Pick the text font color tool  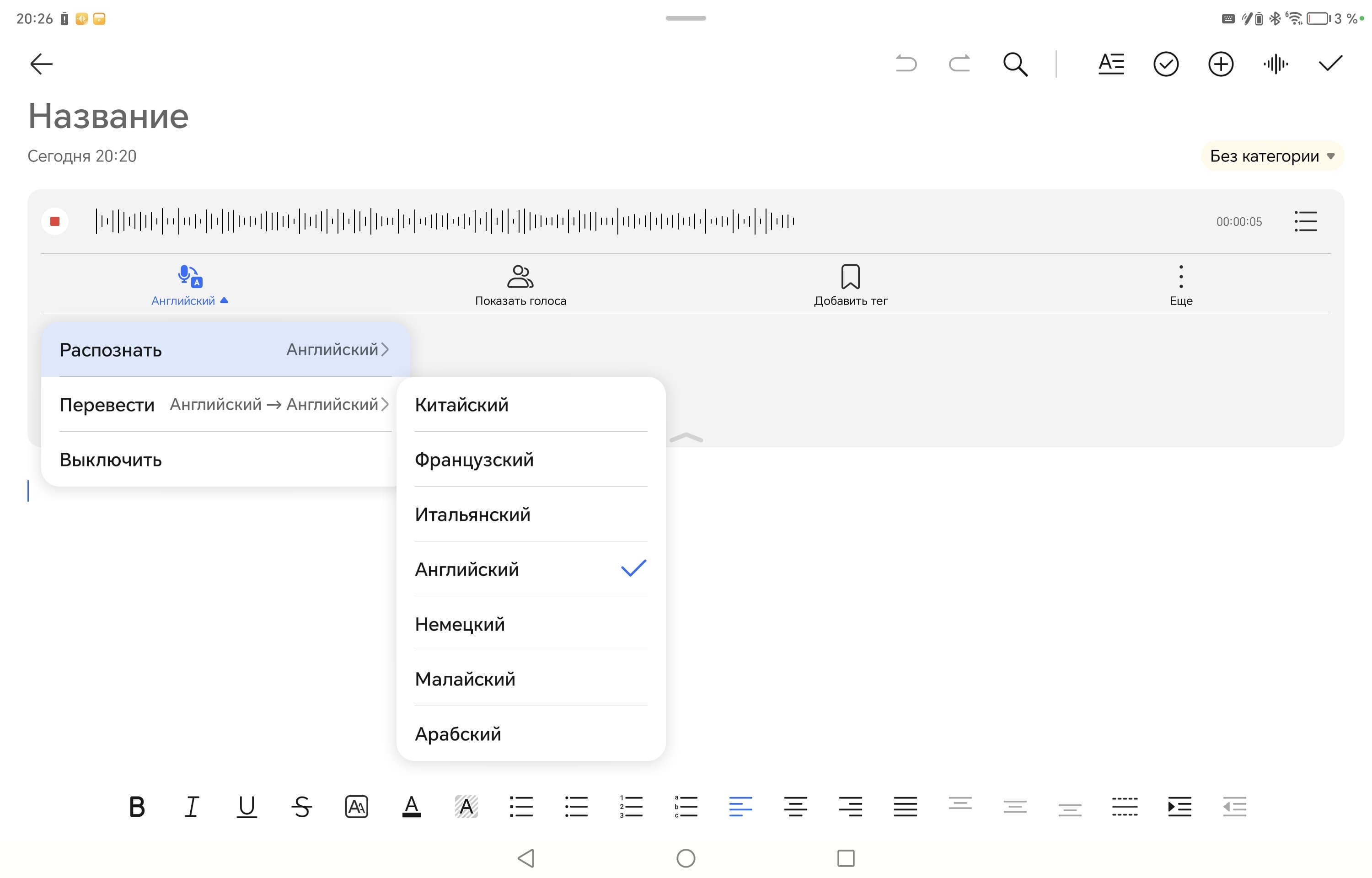411,807
